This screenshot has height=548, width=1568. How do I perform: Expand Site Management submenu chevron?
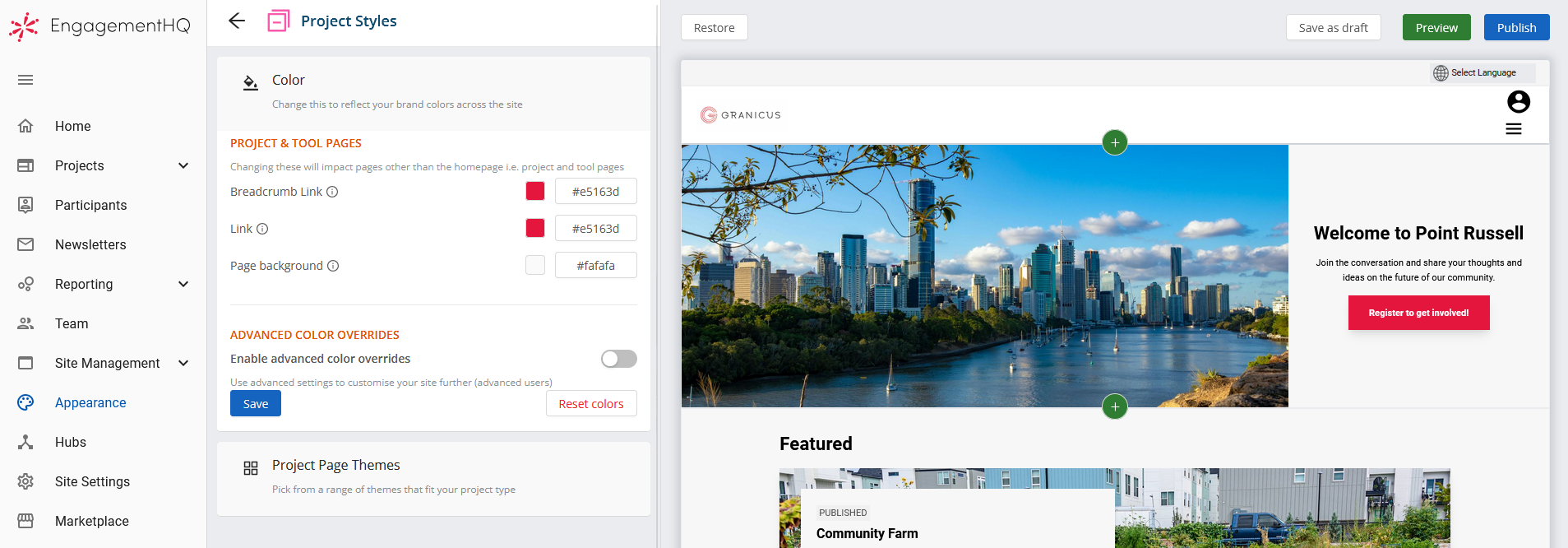(x=183, y=363)
